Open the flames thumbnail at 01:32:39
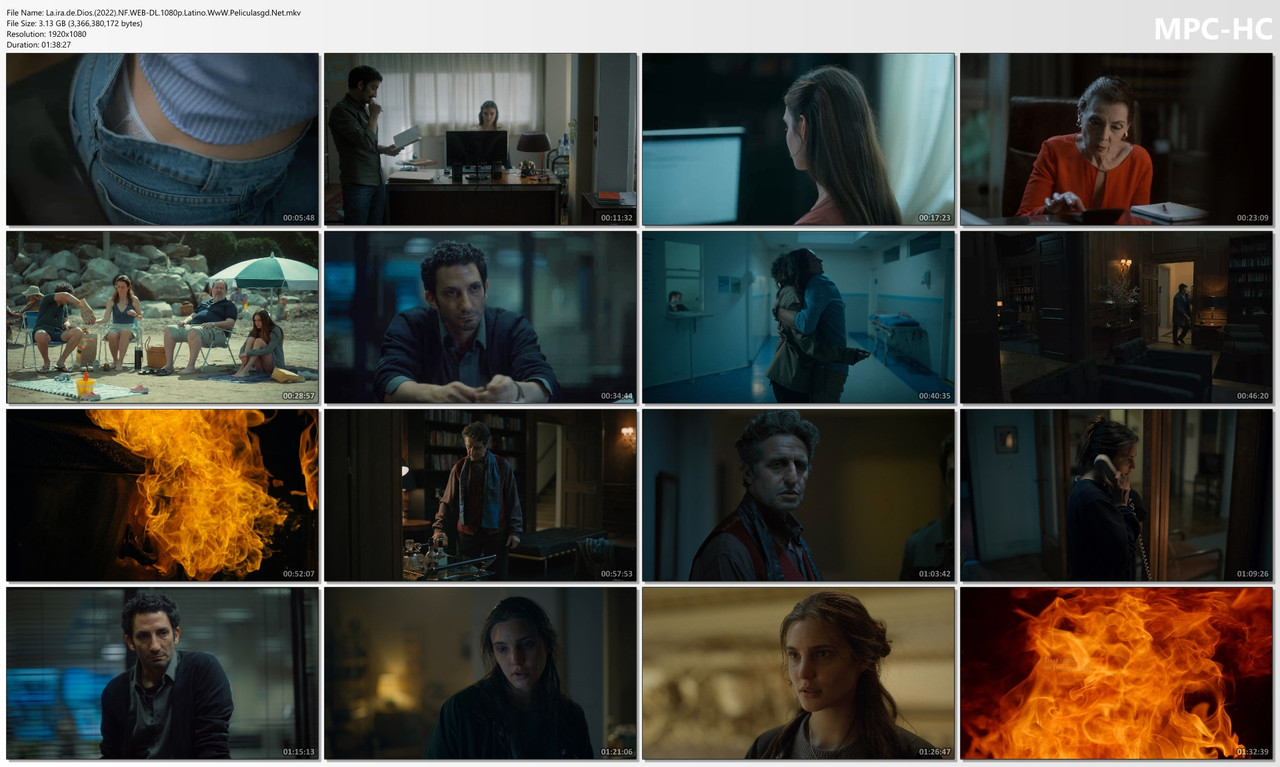The width and height of the screenshot is (1280, 767). pos(1116,673)
